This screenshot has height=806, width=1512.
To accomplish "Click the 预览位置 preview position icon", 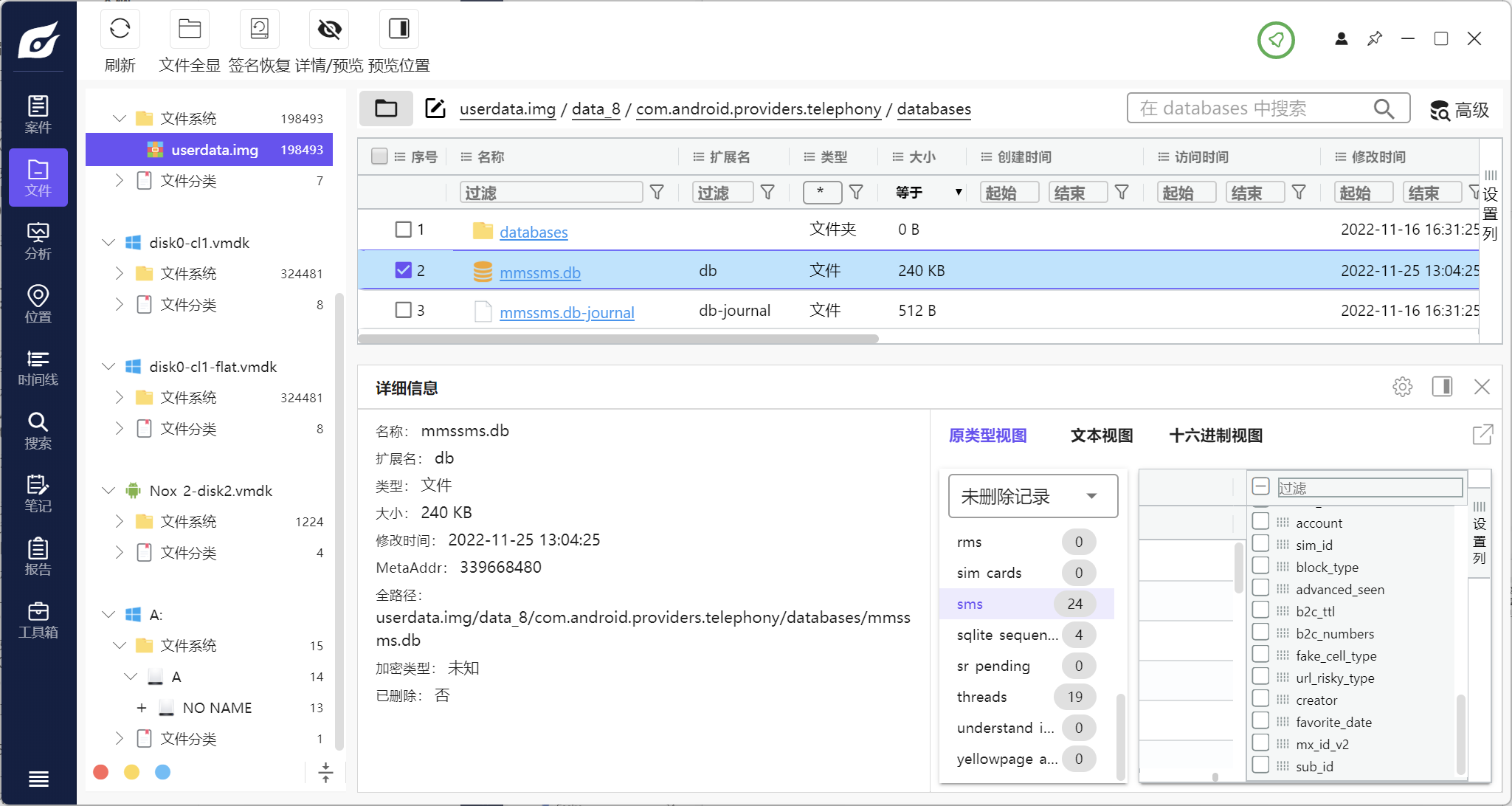I will (399, 29).
